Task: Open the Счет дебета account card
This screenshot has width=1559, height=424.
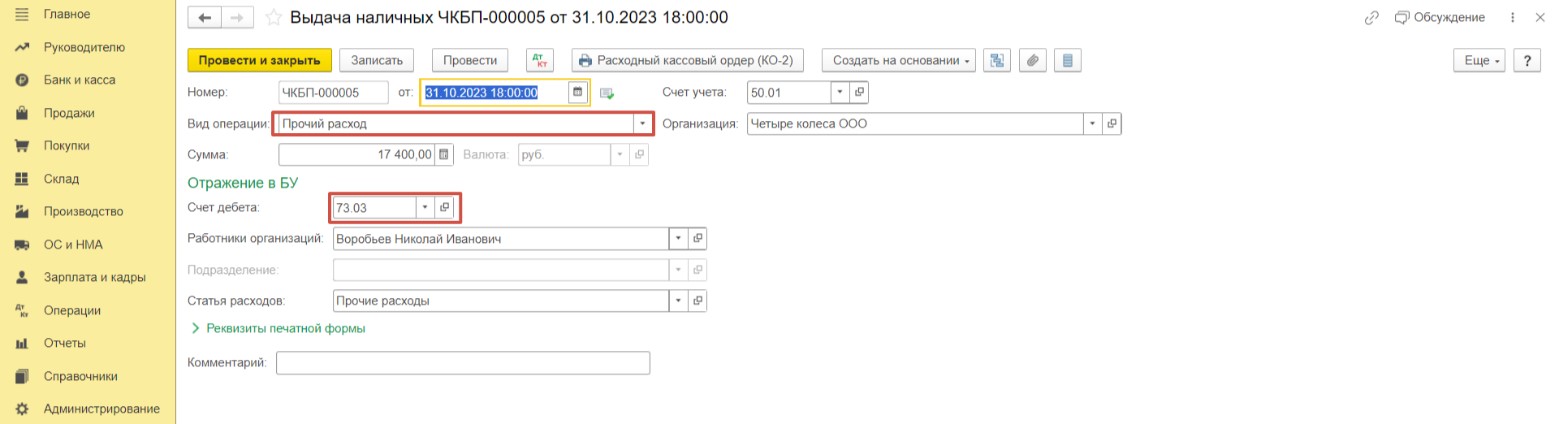Action: (x=445, y=207)
